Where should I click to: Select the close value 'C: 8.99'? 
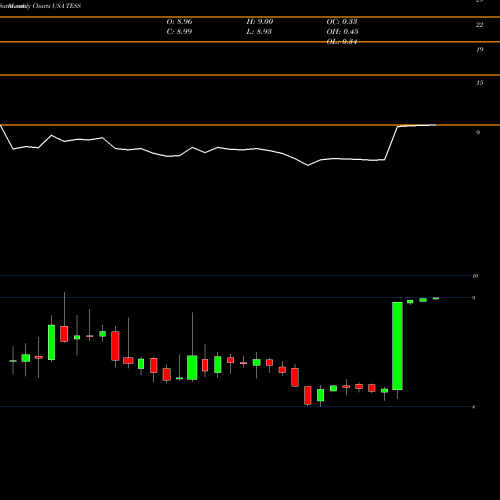pyautogui.click(x=179, y=32)
